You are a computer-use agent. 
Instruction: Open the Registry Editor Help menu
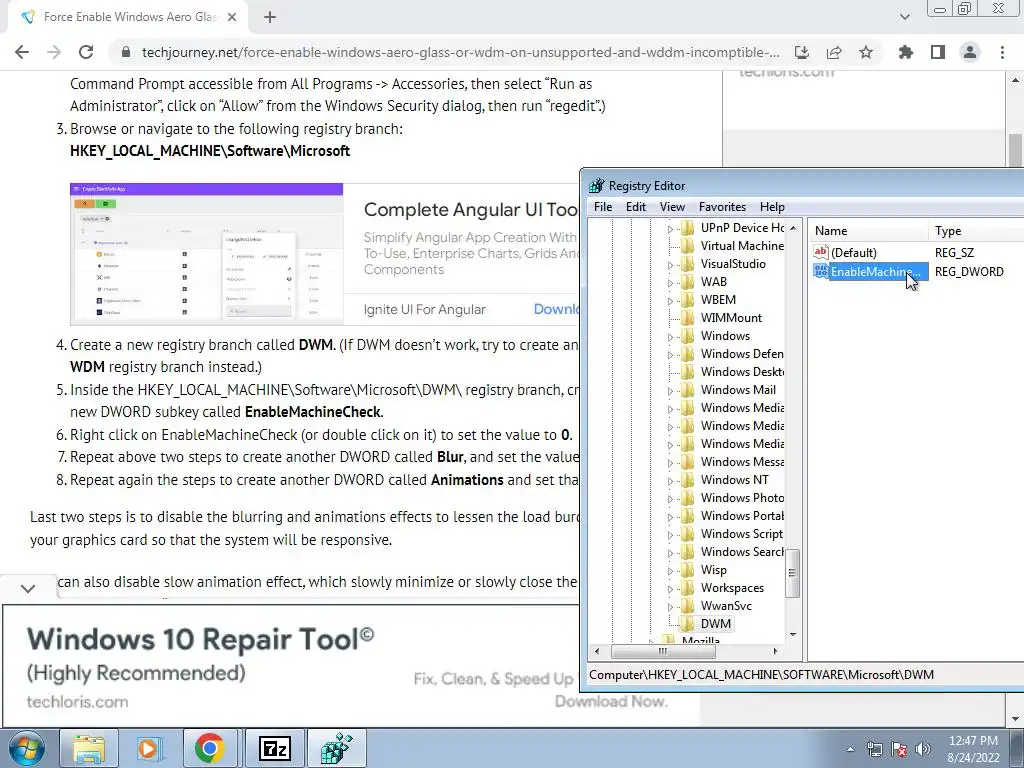point(772,207)
